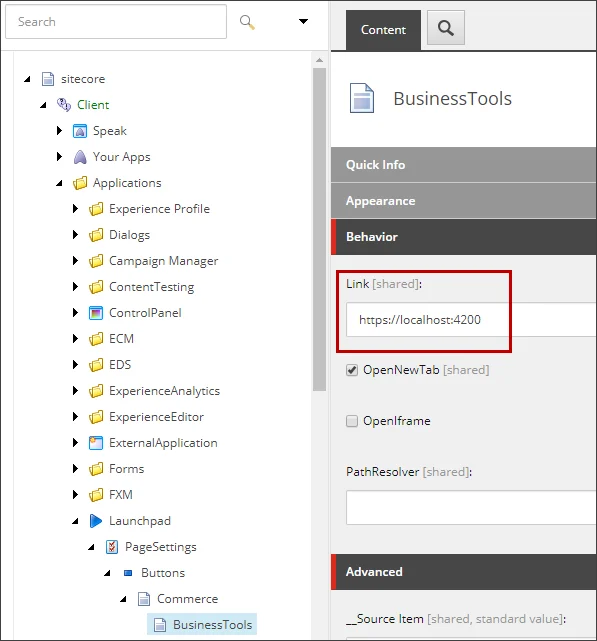Open the search tab with magnifier
Image resolution: width=597 pixels, height=641 pixels.
tap(446, 28)
